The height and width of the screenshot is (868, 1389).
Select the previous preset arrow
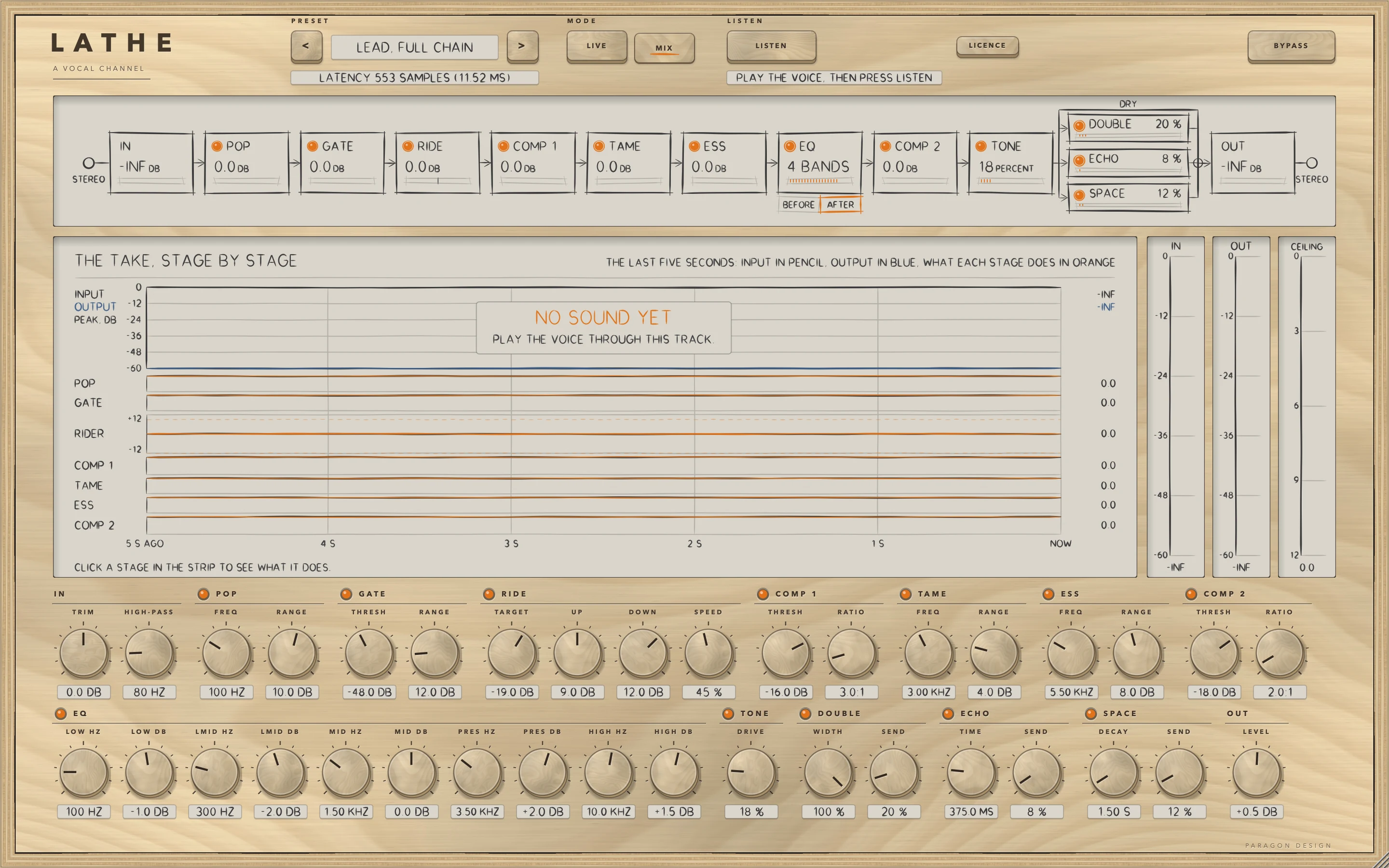[x=306, y=46]
